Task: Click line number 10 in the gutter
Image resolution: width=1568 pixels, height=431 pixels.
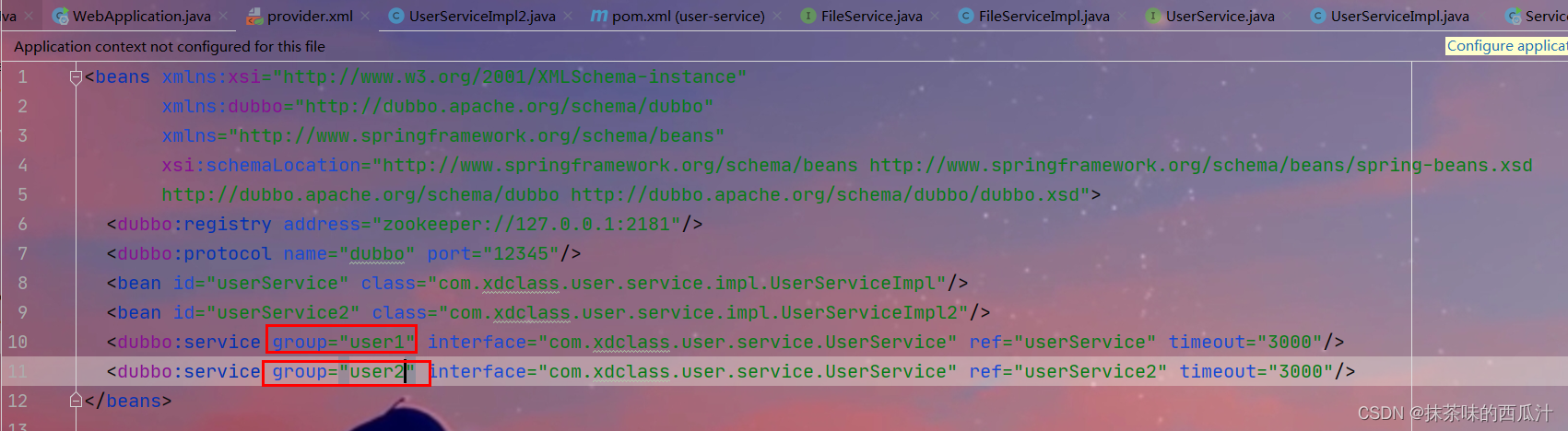Action: 18,342
